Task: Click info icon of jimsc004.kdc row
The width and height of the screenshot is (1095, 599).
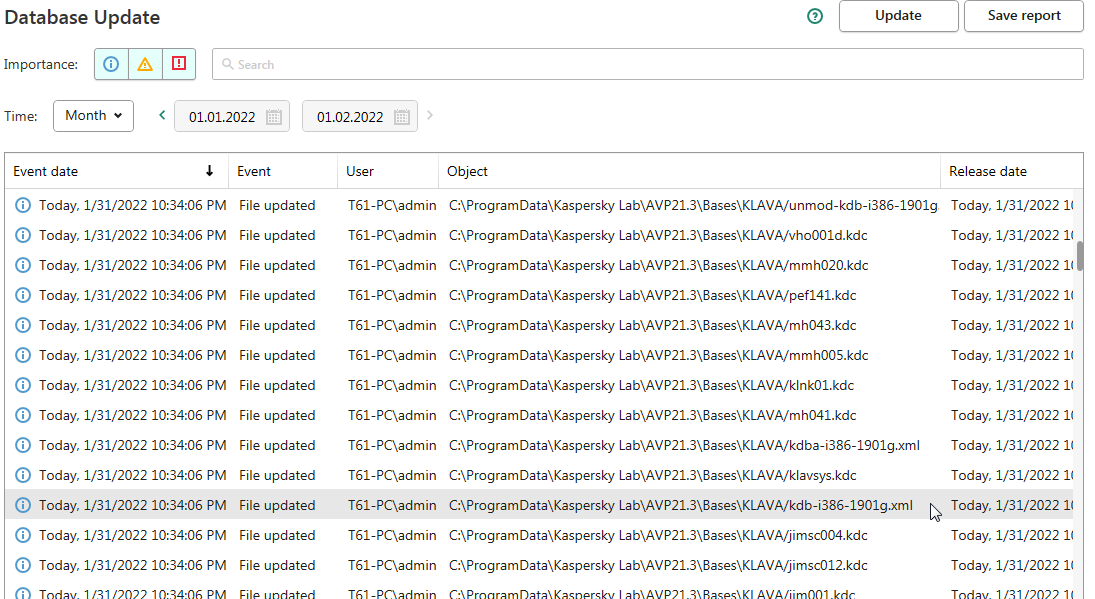Action: tap(23, 535)
